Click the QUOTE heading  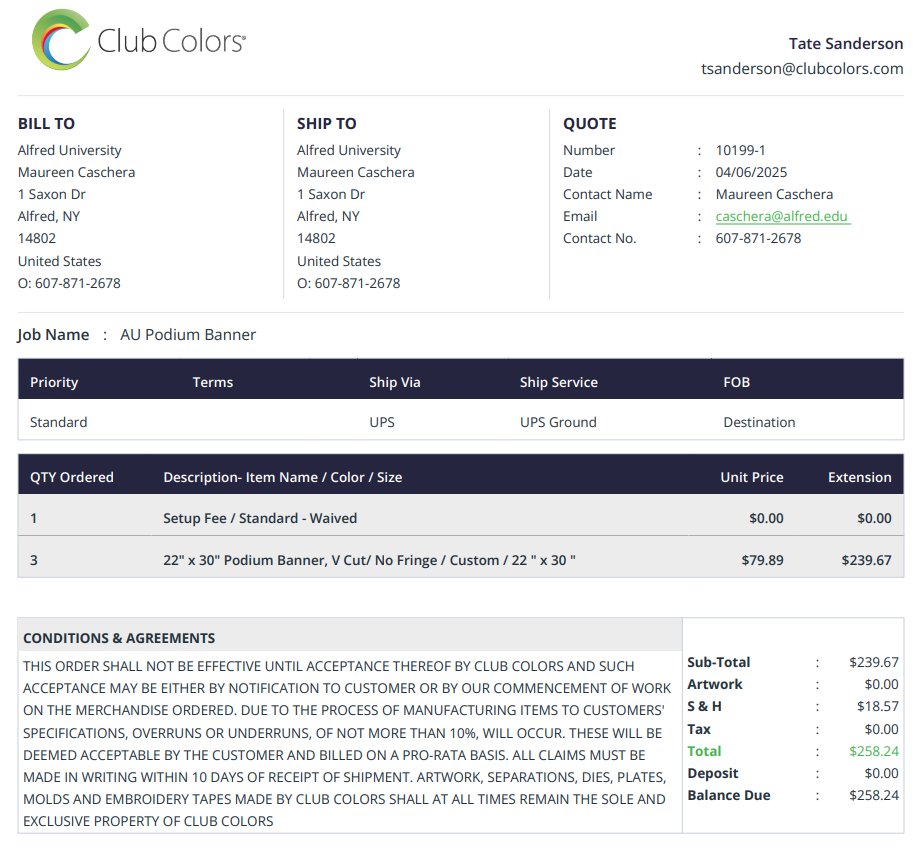[x=590, y=124]
